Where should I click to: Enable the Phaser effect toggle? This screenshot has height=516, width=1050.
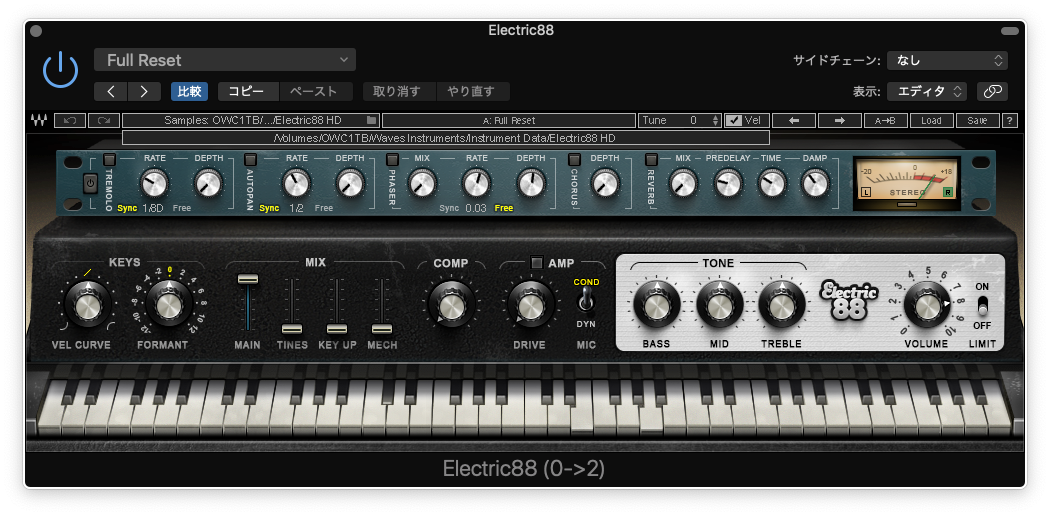click(x=392, y=159)
